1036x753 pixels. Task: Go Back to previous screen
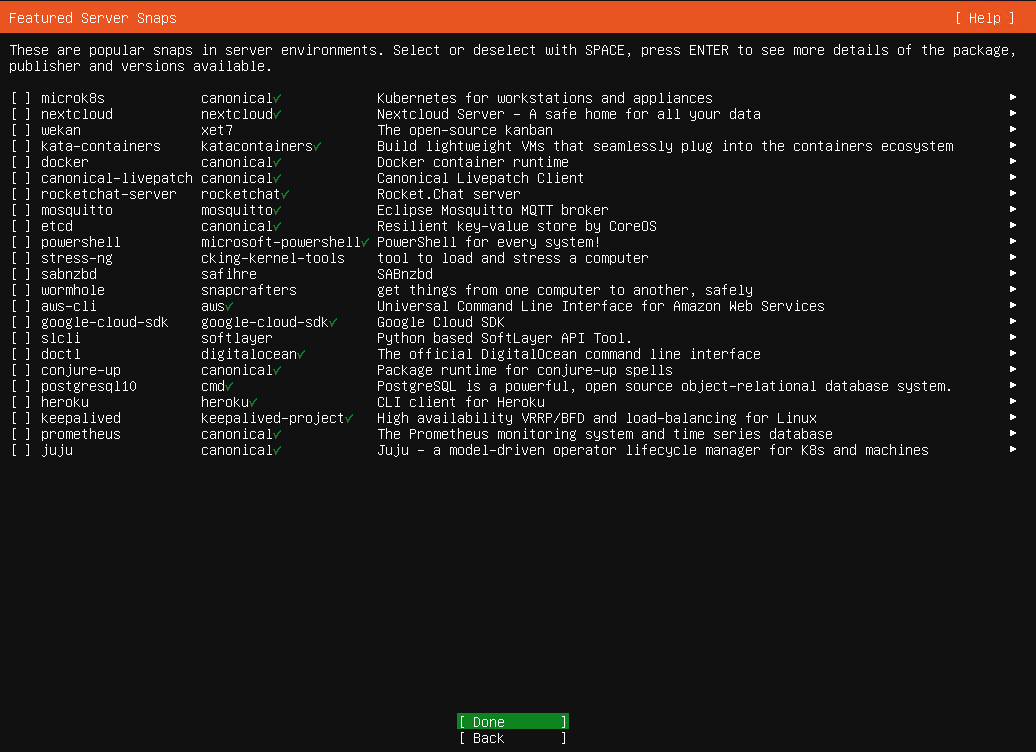(513, 738)
